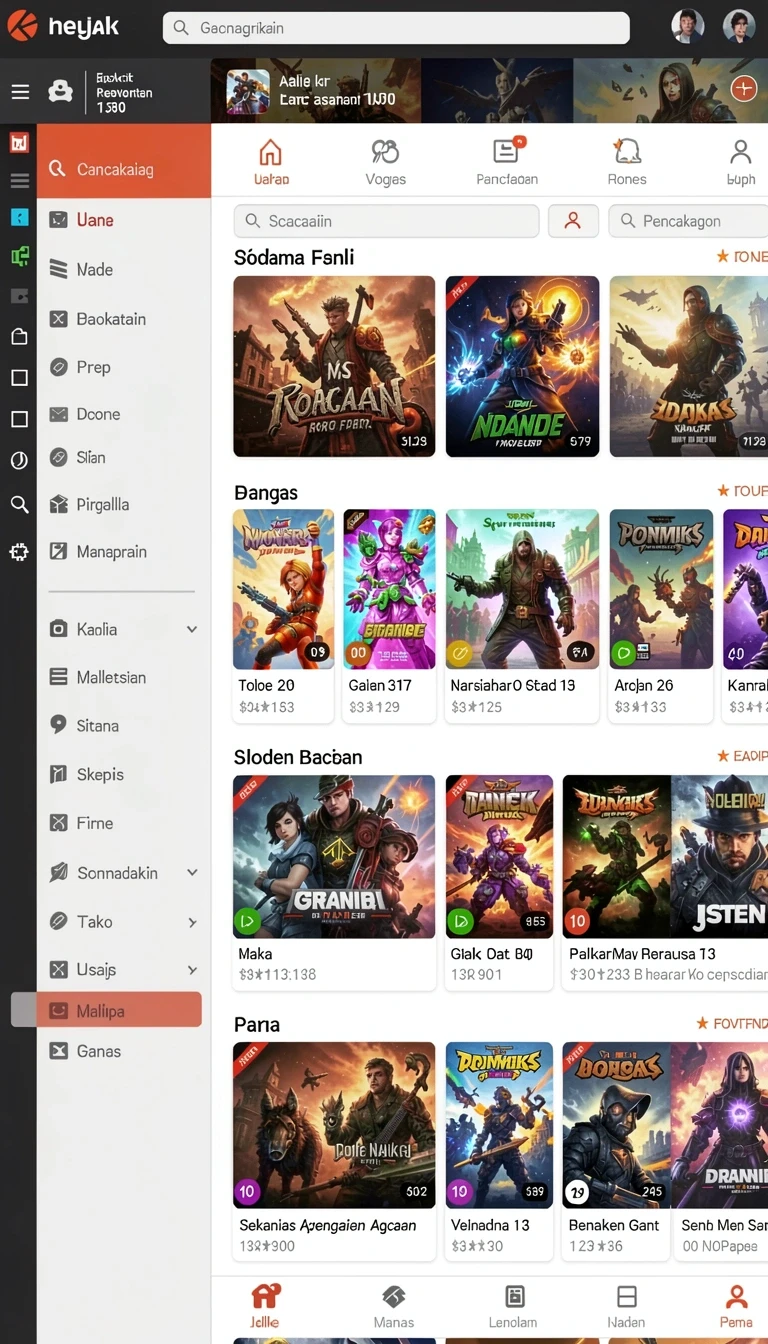Switch to the Vogies tab
The height and width of the screenshot is (1344, 768).
pyautogui.click(x=385, y=163)
